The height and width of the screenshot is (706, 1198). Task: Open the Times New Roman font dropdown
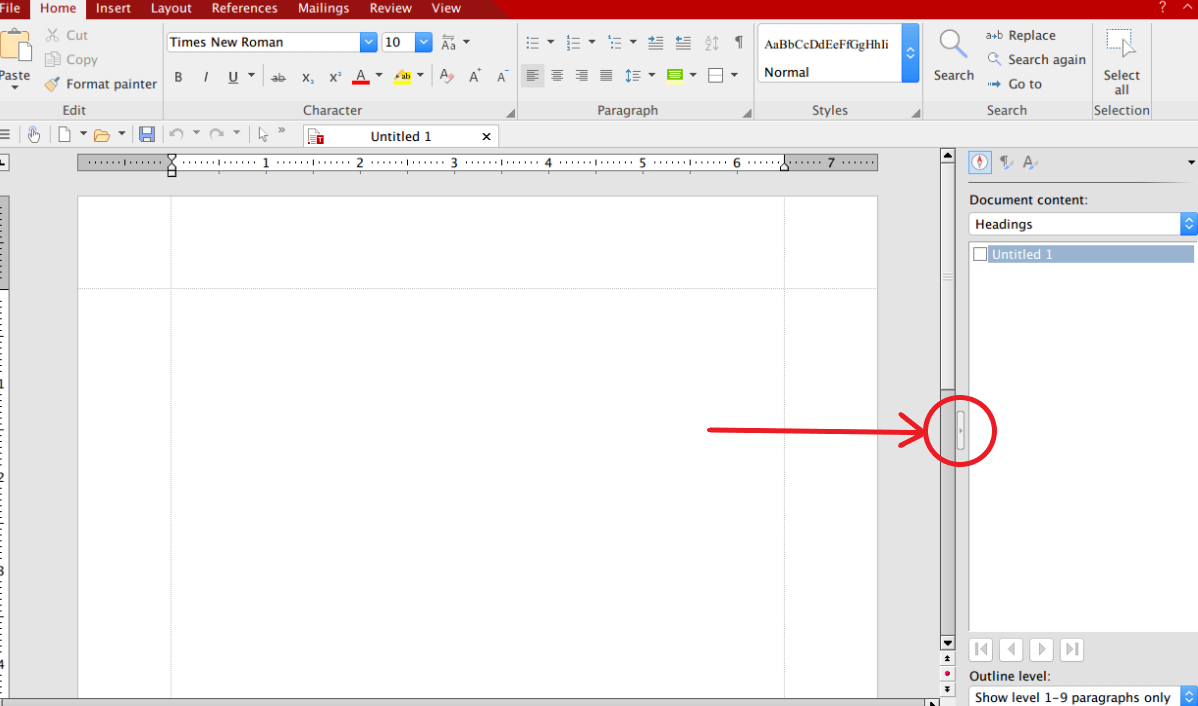pos(368,42)
